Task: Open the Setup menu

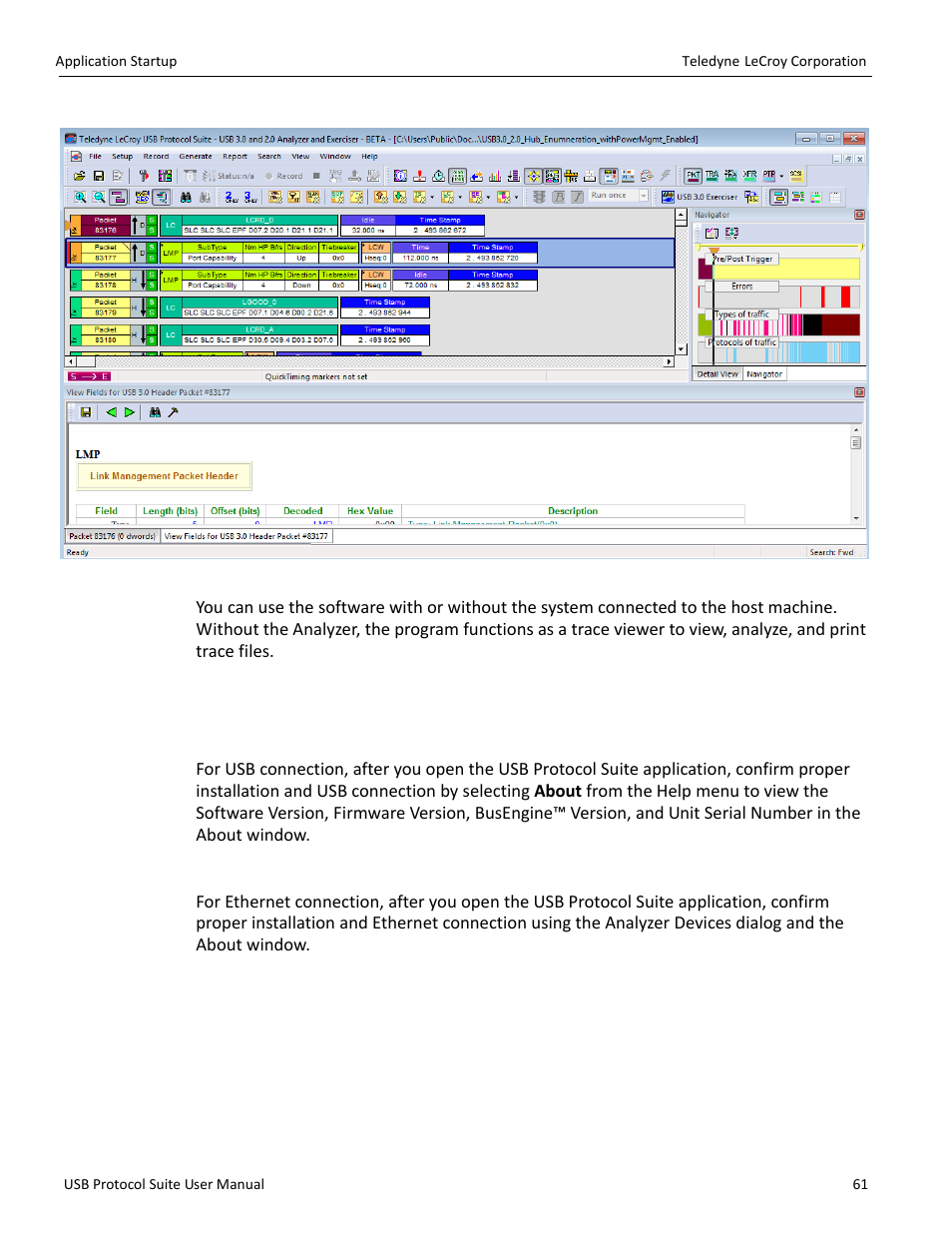Action: coord(122,157)
